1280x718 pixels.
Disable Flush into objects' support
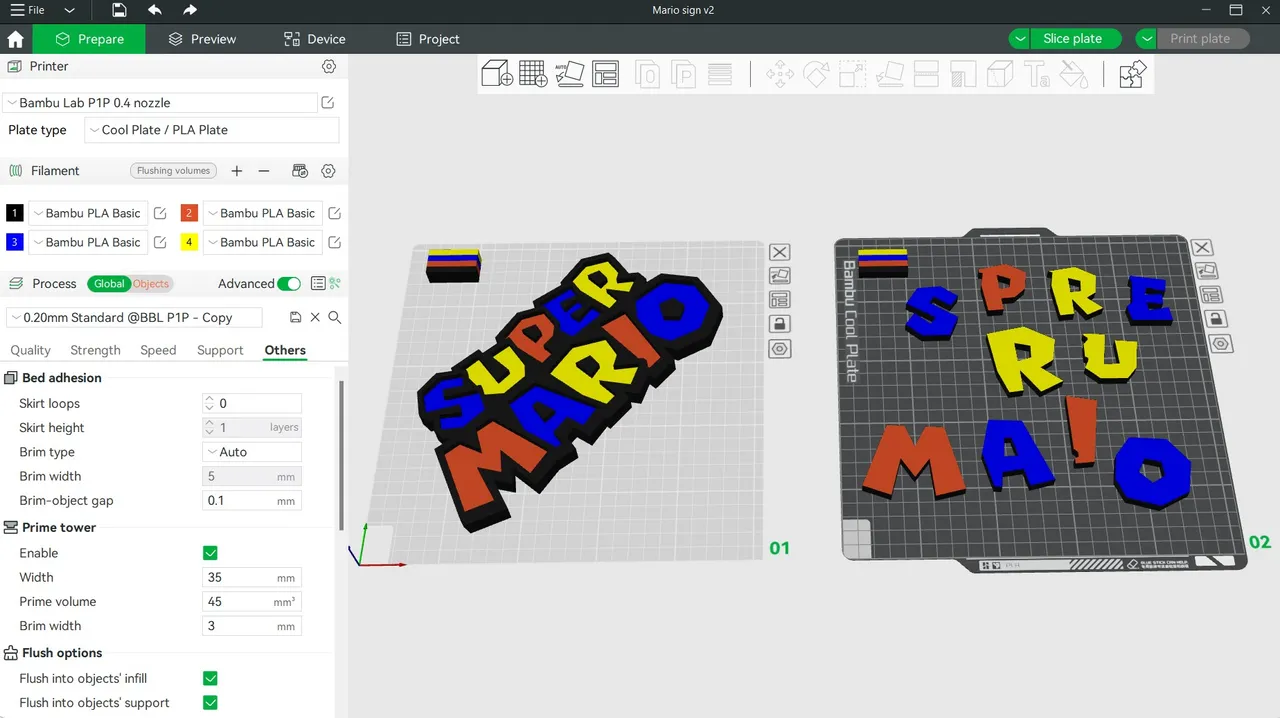pyautogui.click(x=210, y=702)
